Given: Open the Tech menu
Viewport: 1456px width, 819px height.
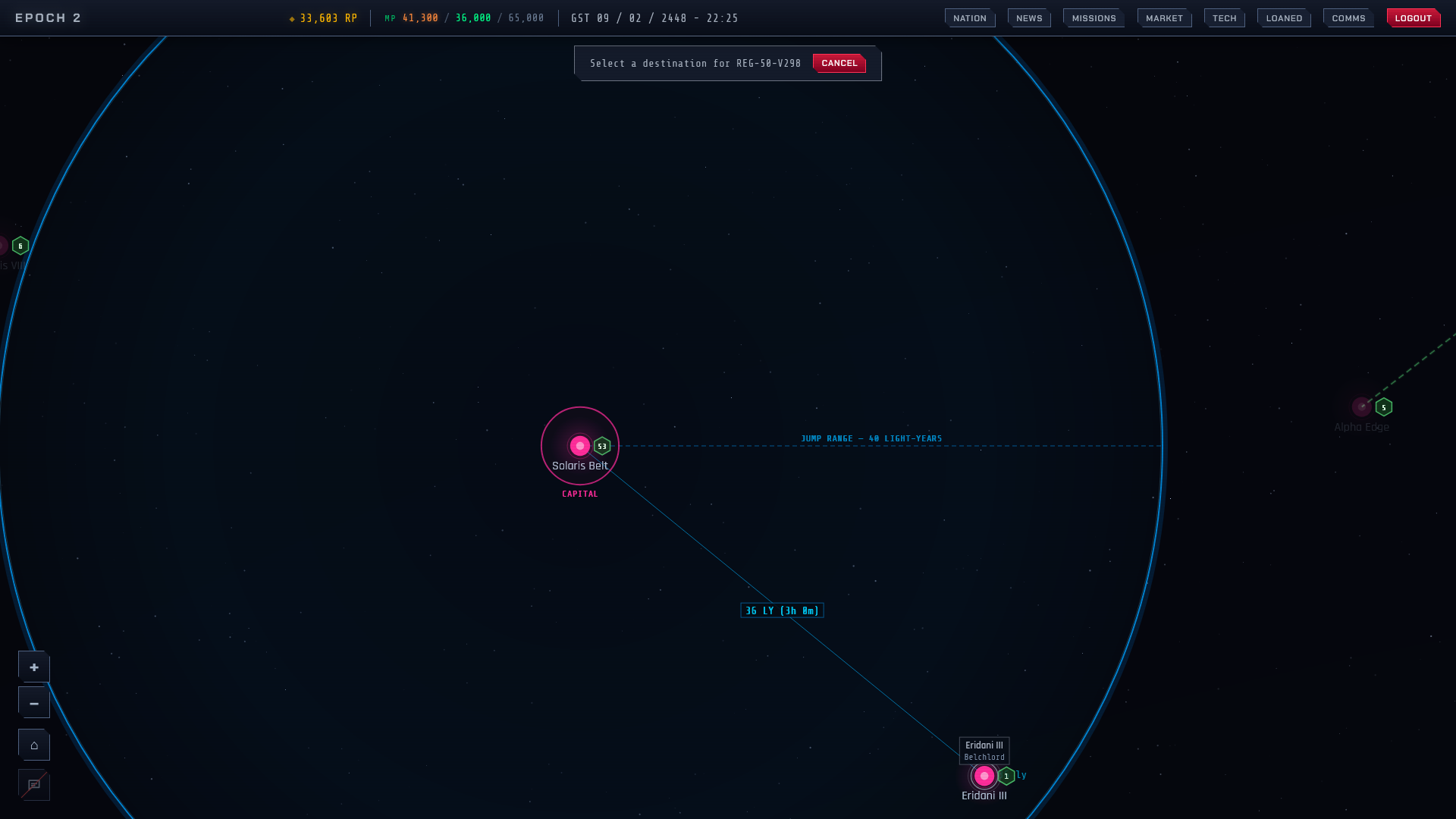Looking at the screenshot, I should 1224,18.
